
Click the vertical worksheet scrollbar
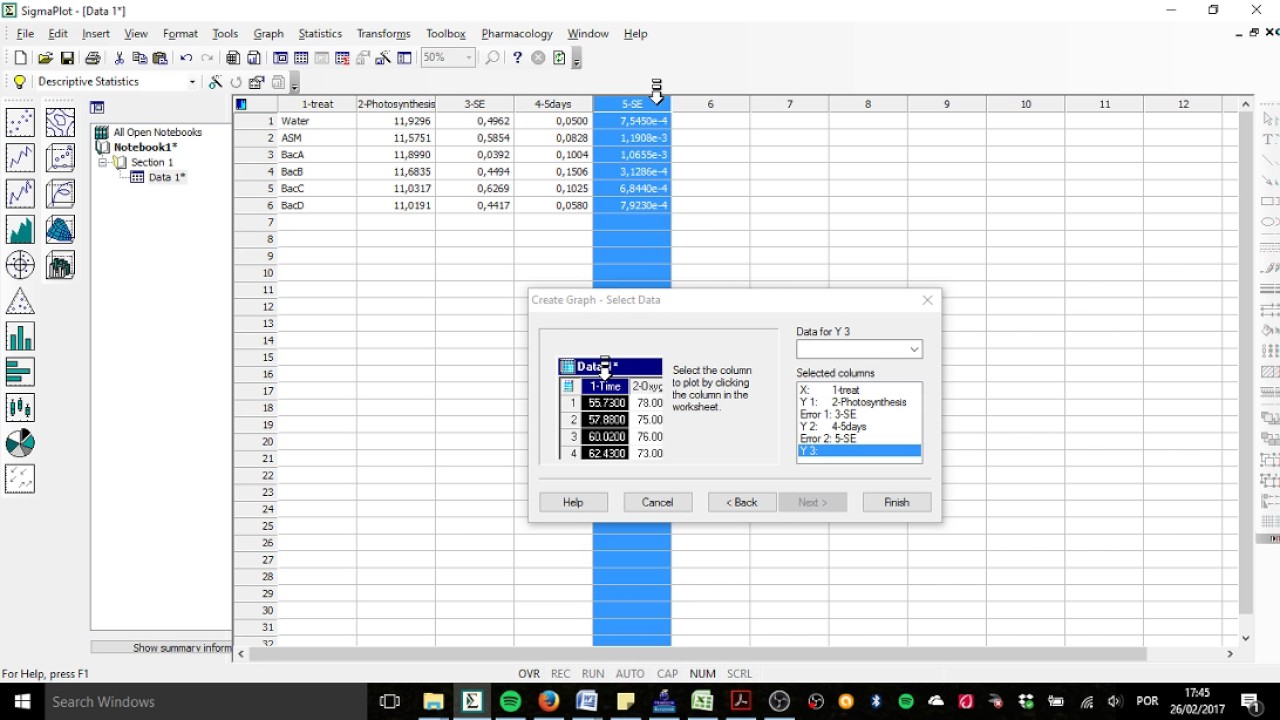click(x=1246, y=363)
